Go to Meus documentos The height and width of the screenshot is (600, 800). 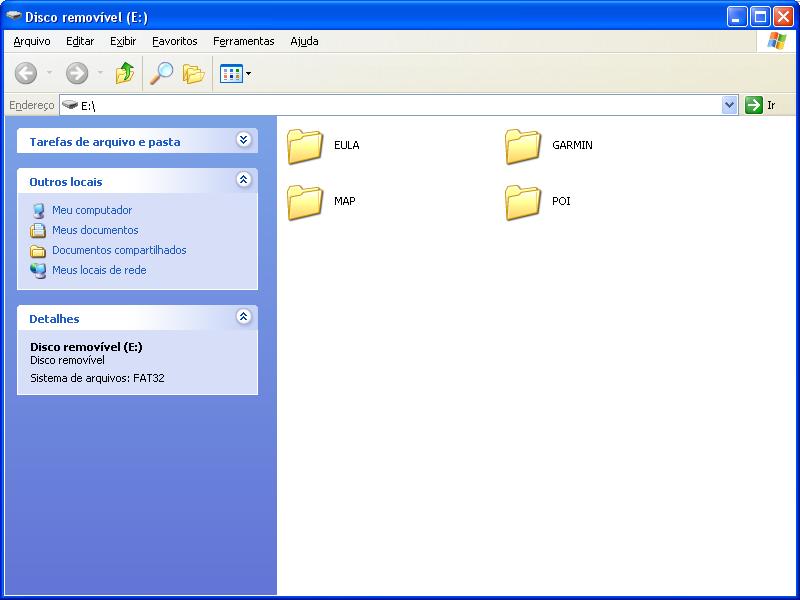pyautogui.click(x=95, y=230)
